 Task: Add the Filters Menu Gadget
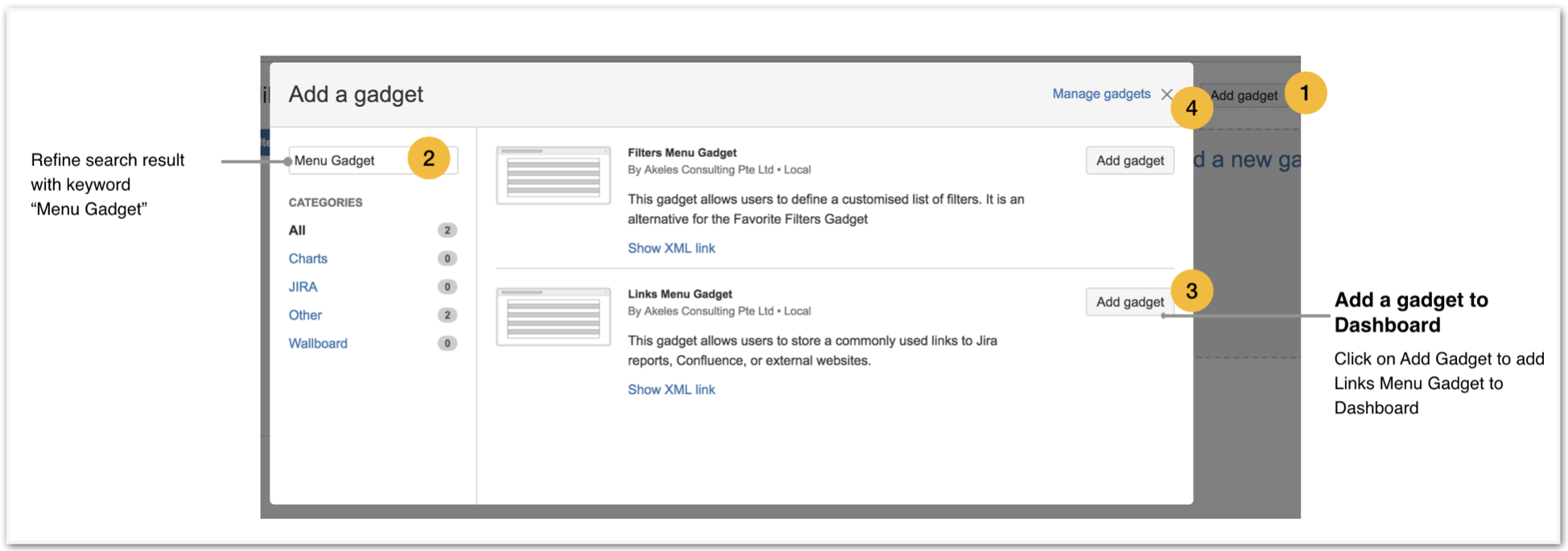click(1129, 160)
